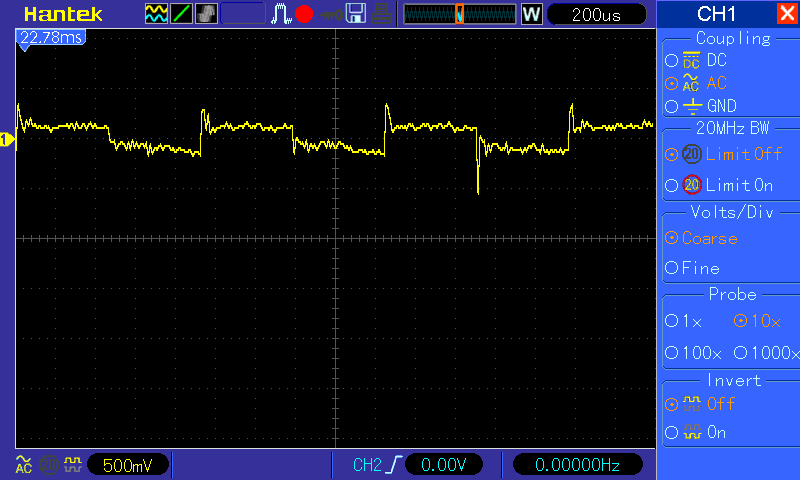Click the rising edge trigger slope icon
Screen dimensions: 800x480
394,465
